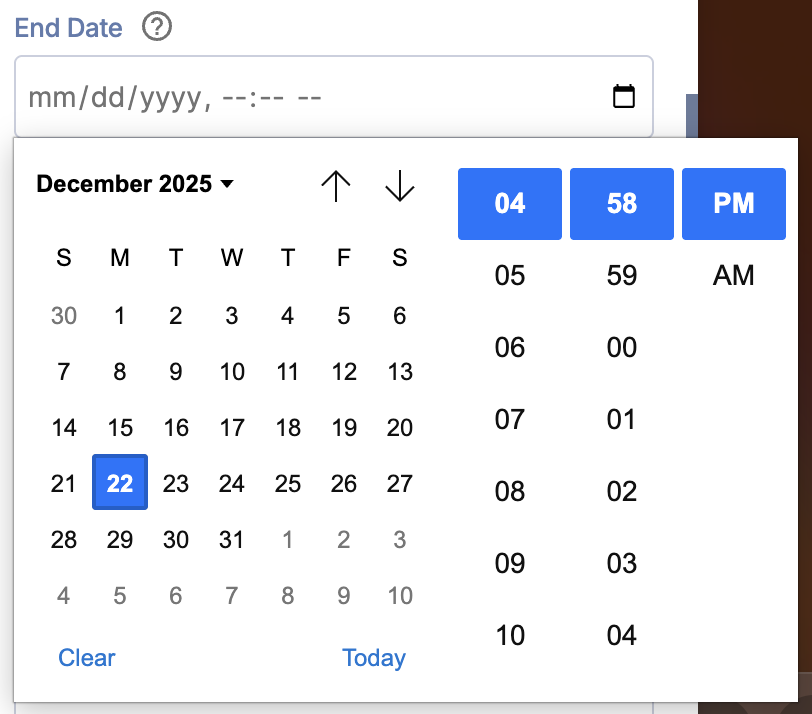The image size is (812, 714).
Task: Select December 31 on the calendar
Action: (231, 539)
